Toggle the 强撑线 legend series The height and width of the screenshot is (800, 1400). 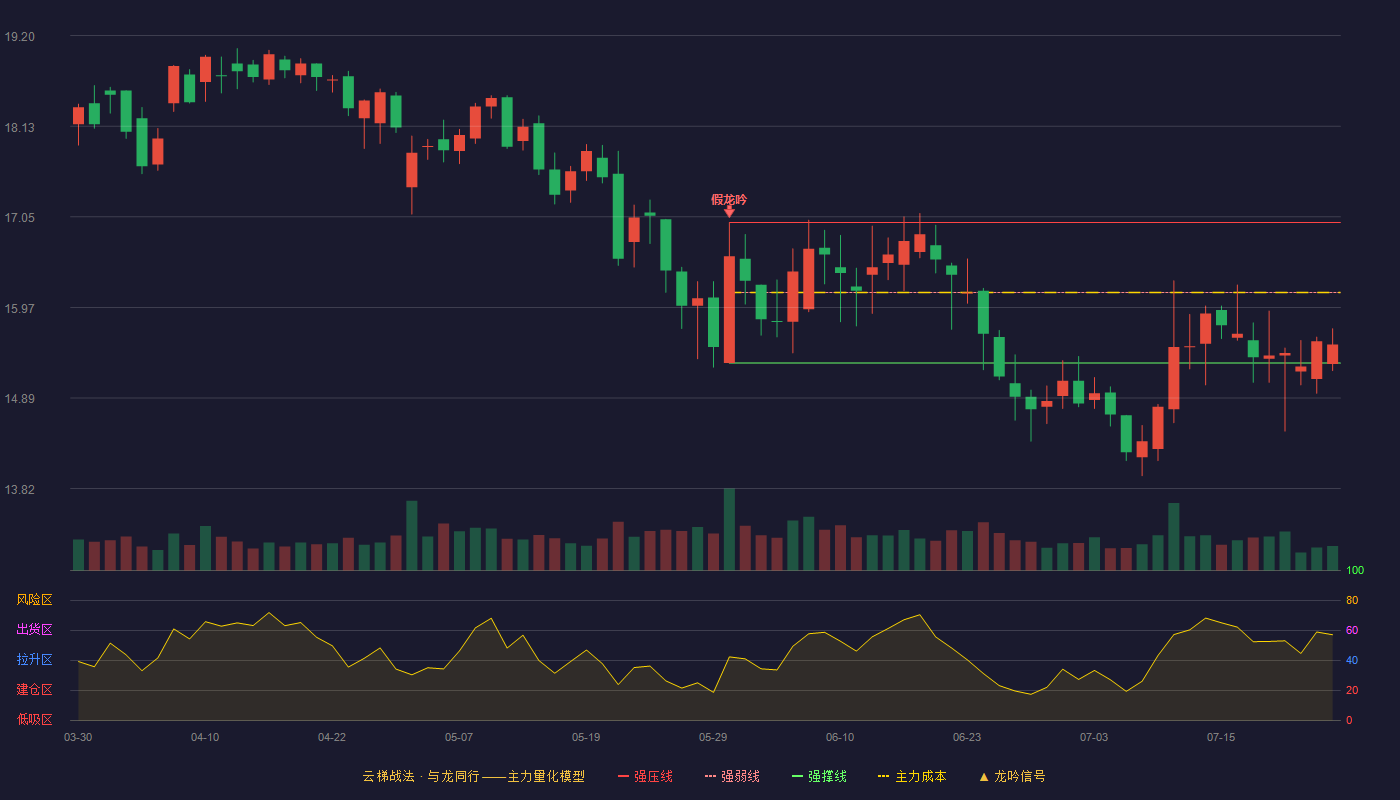point(819,776)
